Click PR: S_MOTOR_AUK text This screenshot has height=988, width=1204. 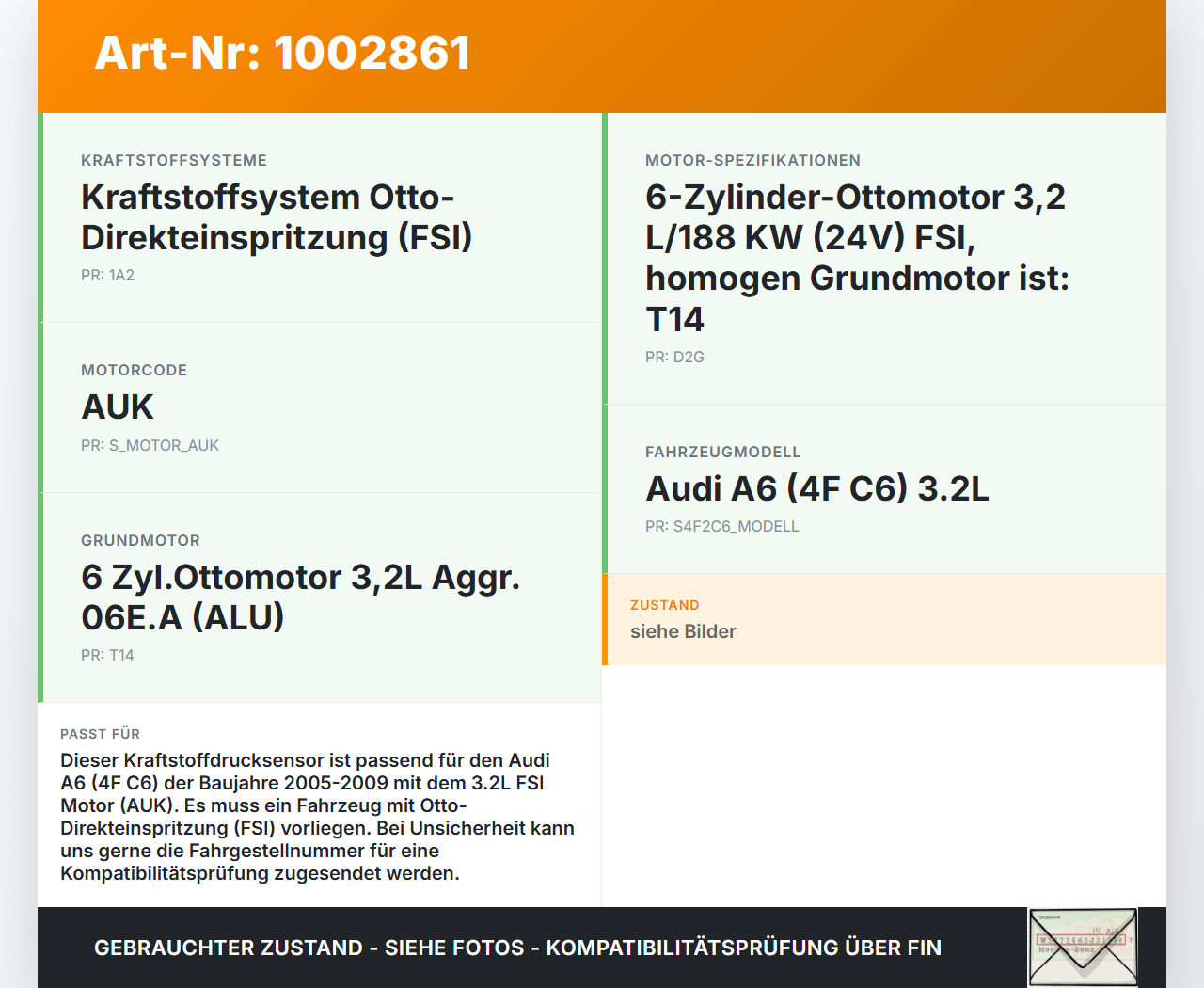point(150,445)
